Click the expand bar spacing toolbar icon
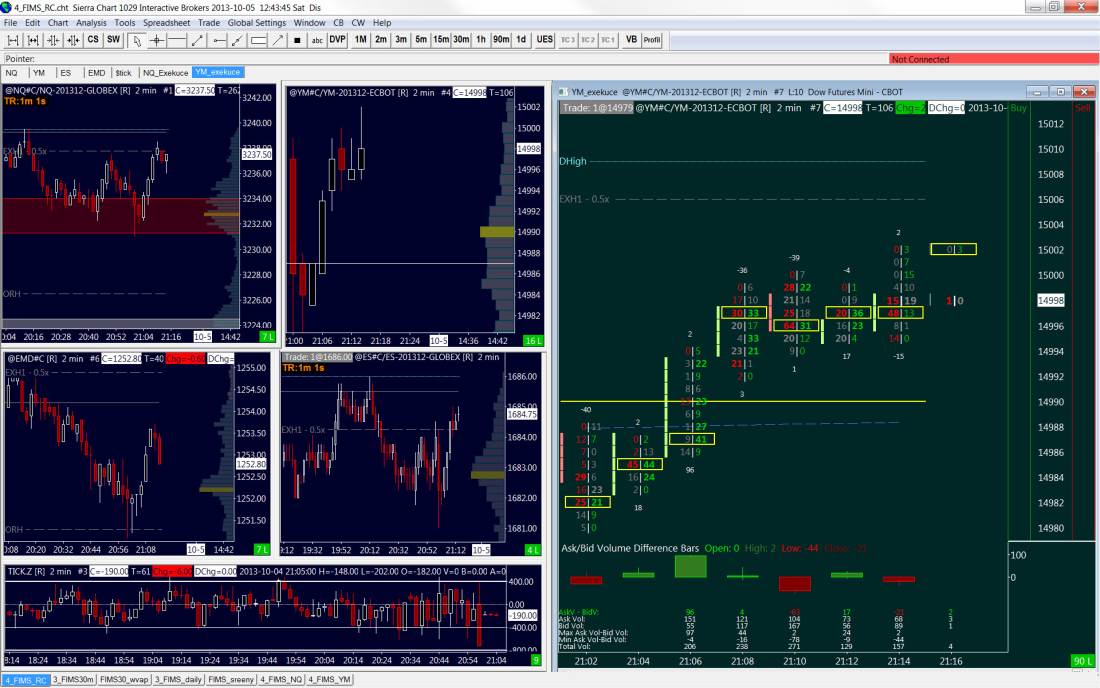The width and height of the screenshot is (1100, 688). click(x=33, y=40)
